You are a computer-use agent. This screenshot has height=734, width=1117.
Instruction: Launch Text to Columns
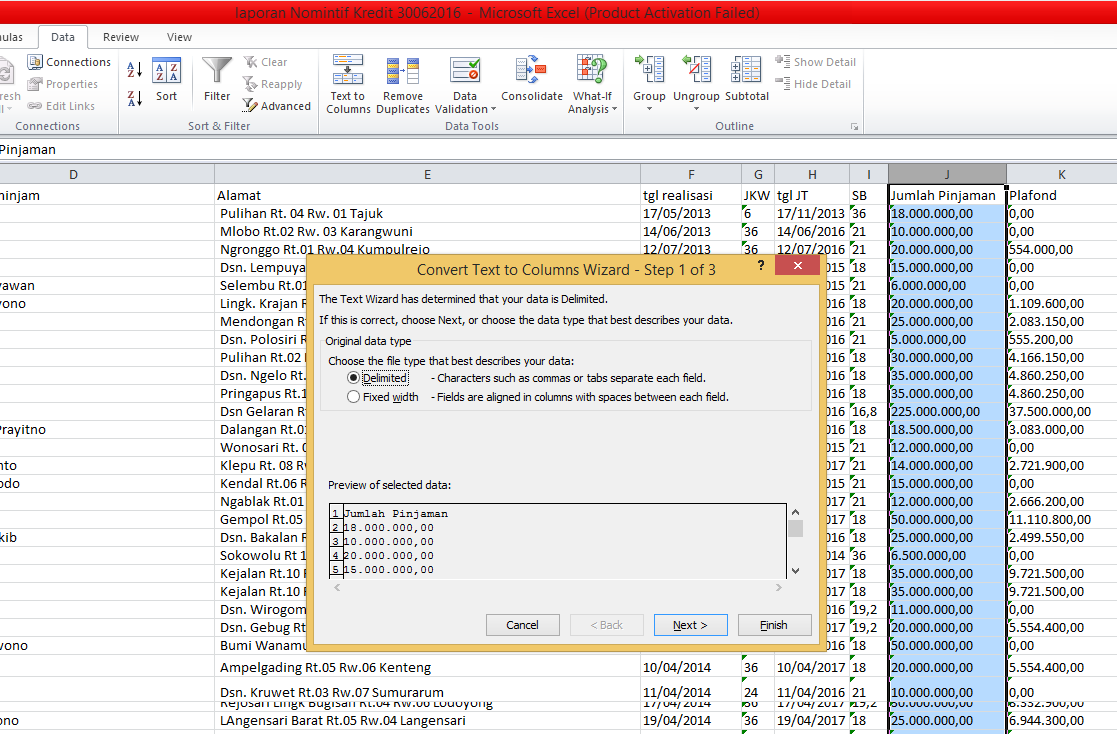coord(348,84)
